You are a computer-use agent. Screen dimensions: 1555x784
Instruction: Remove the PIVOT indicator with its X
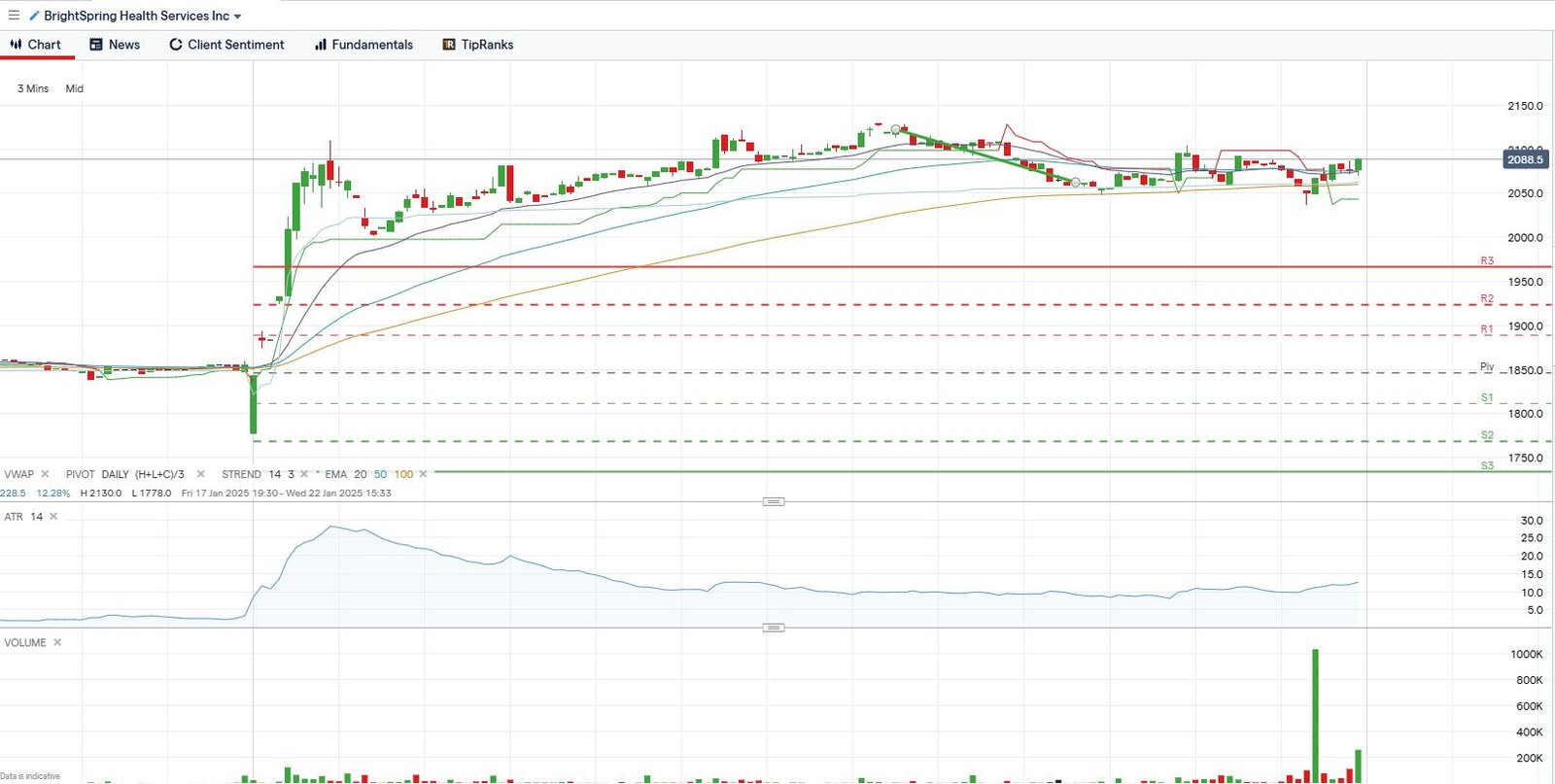coord(201,474)
